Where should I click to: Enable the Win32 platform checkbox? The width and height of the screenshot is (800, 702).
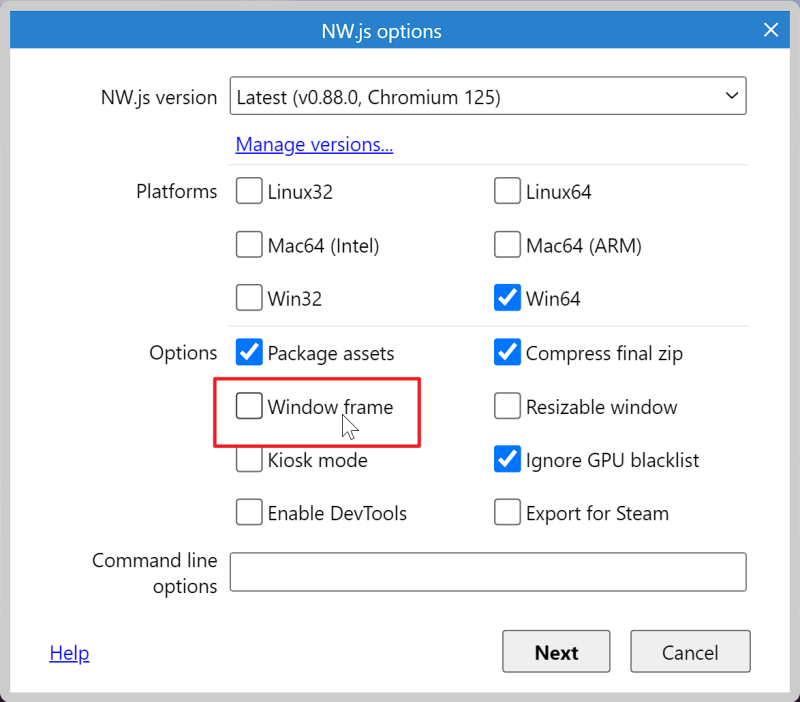(249, 297)
